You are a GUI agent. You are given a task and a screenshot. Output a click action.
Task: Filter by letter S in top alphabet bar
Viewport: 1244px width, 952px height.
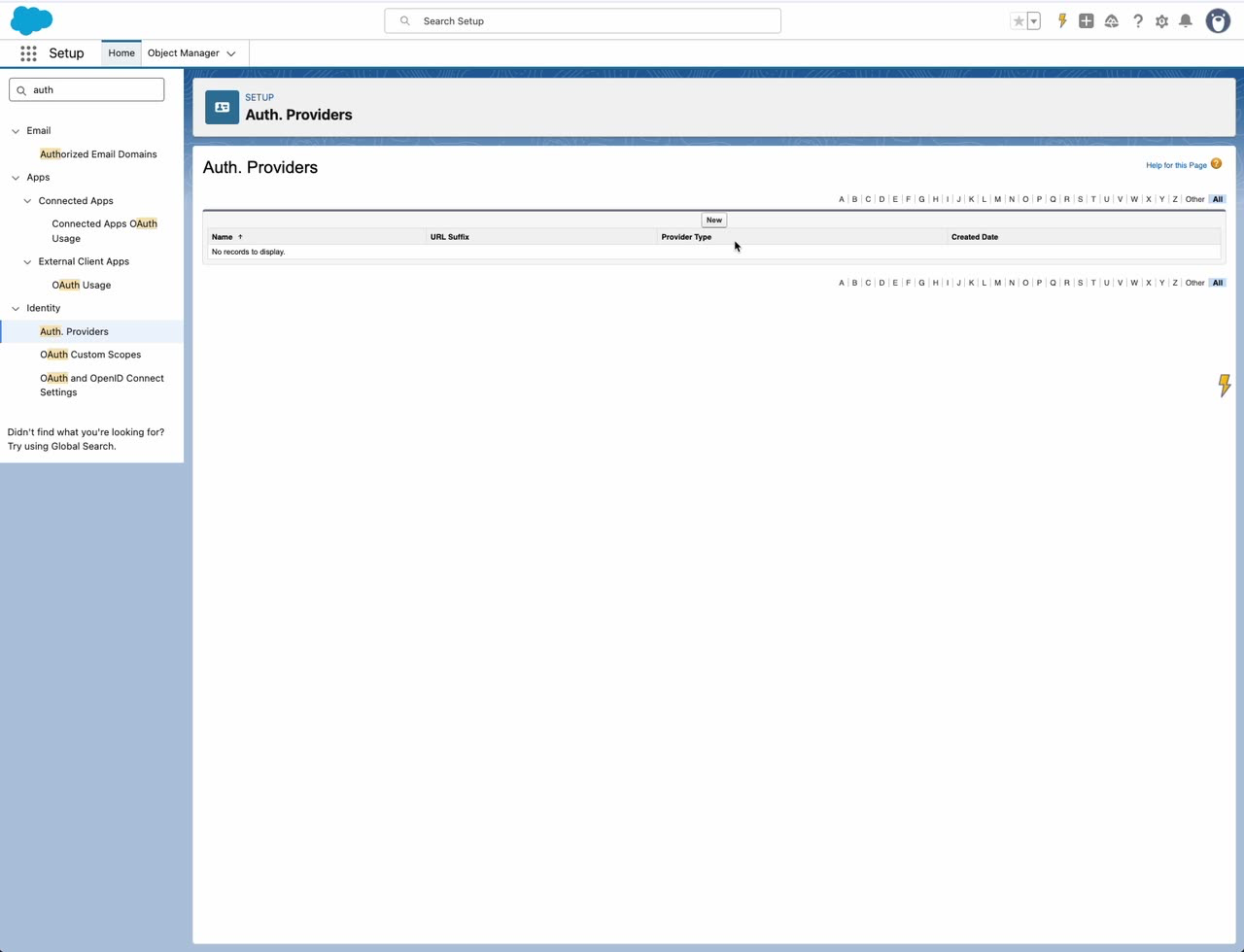tap(1080, 199)
